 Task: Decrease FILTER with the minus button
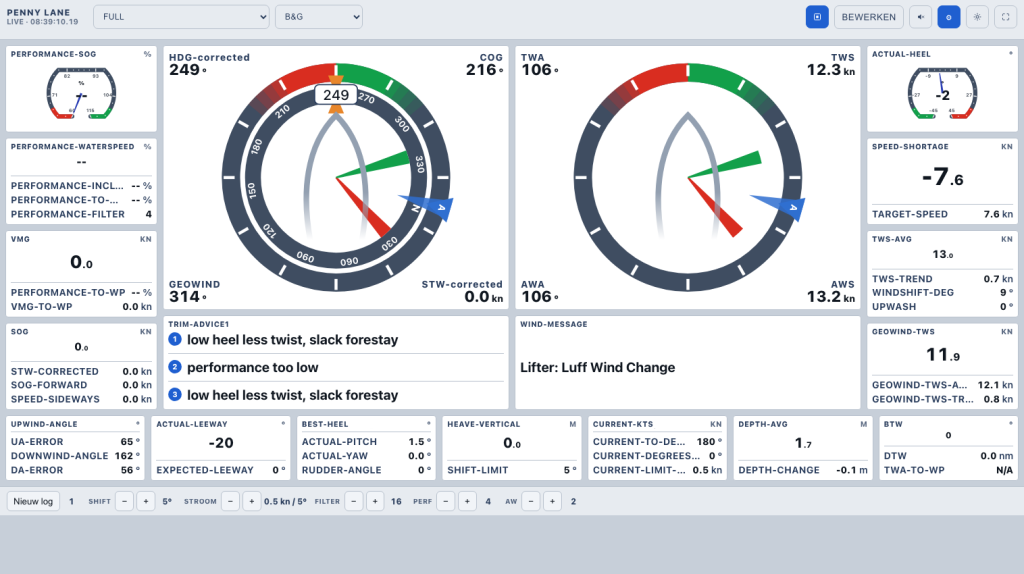tap(354, 502)
